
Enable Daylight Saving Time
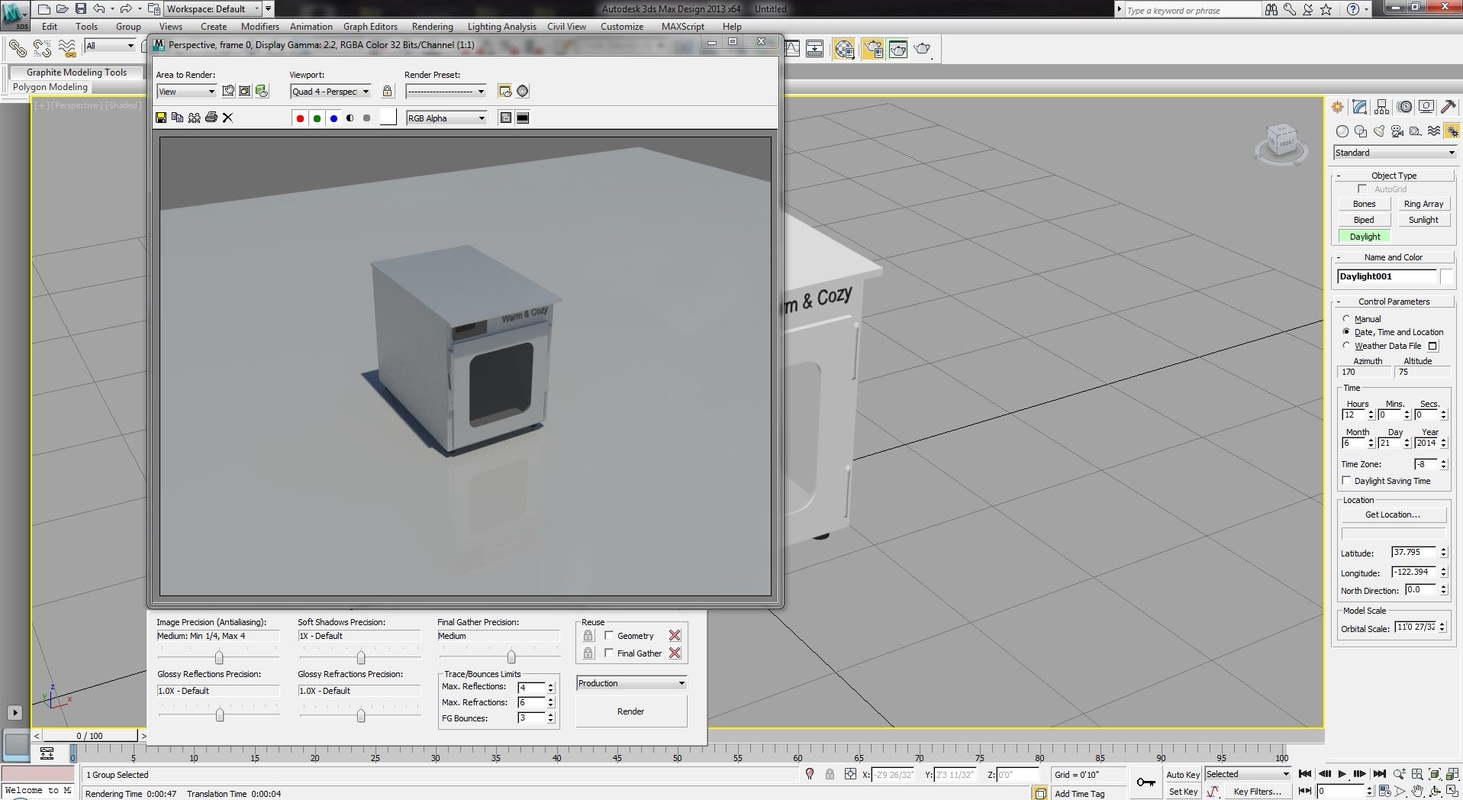coord(1346,480)
